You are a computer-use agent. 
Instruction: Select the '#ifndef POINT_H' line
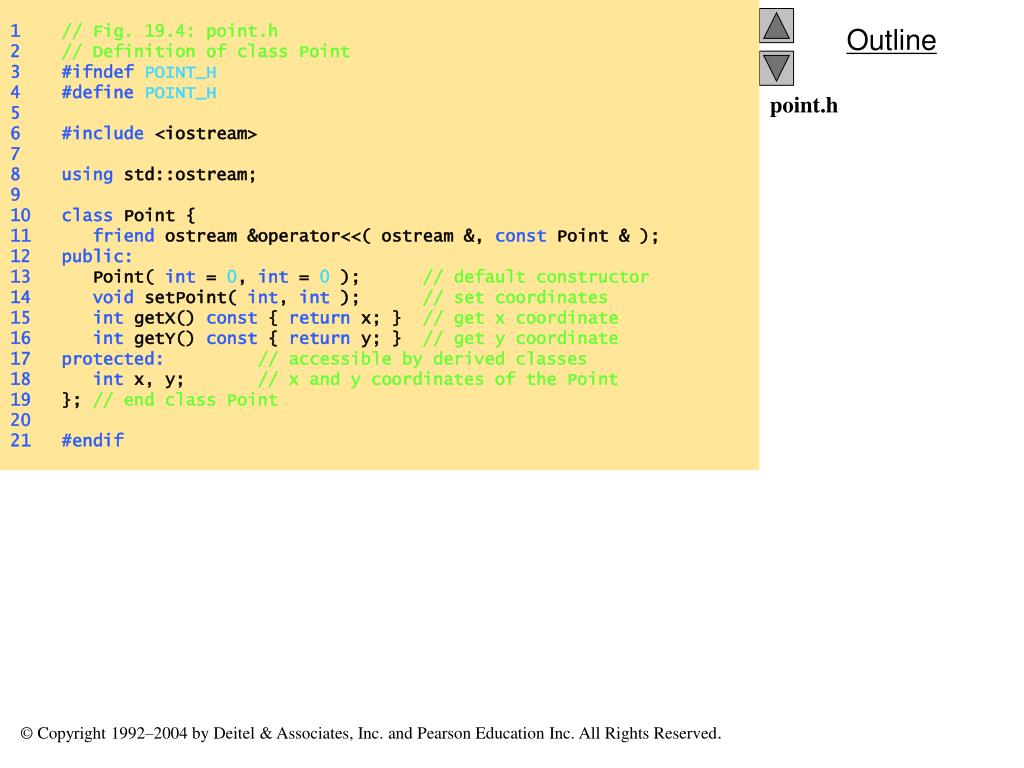[139, 72]
